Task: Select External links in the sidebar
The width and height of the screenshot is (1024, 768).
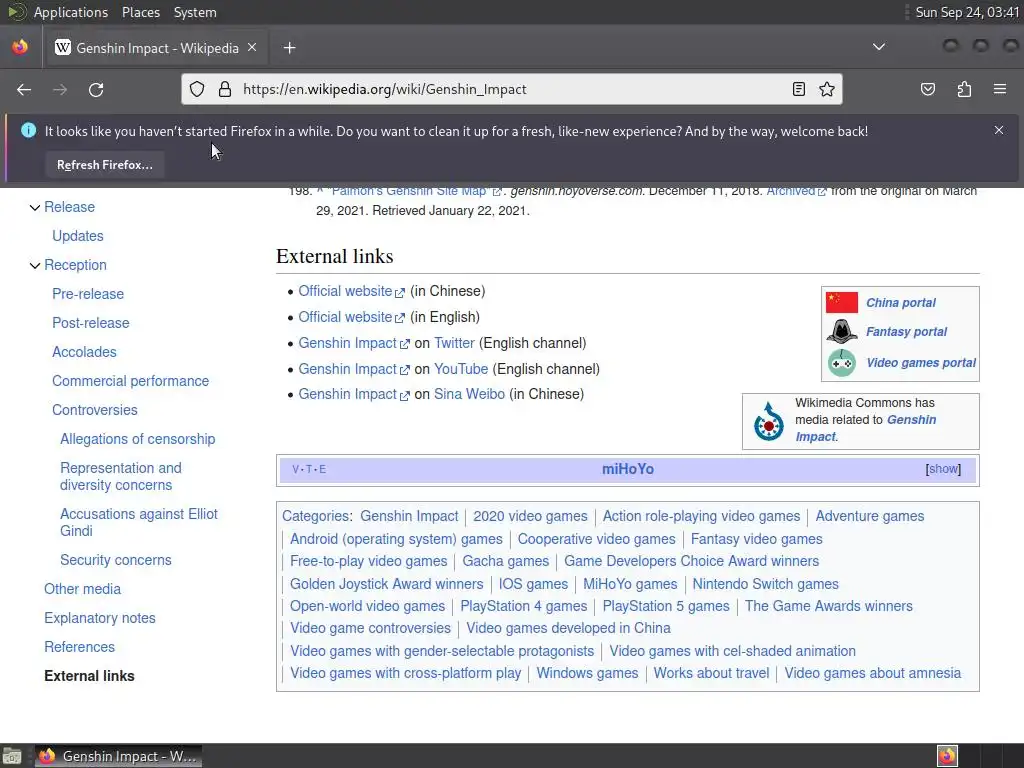Action: 89,676
